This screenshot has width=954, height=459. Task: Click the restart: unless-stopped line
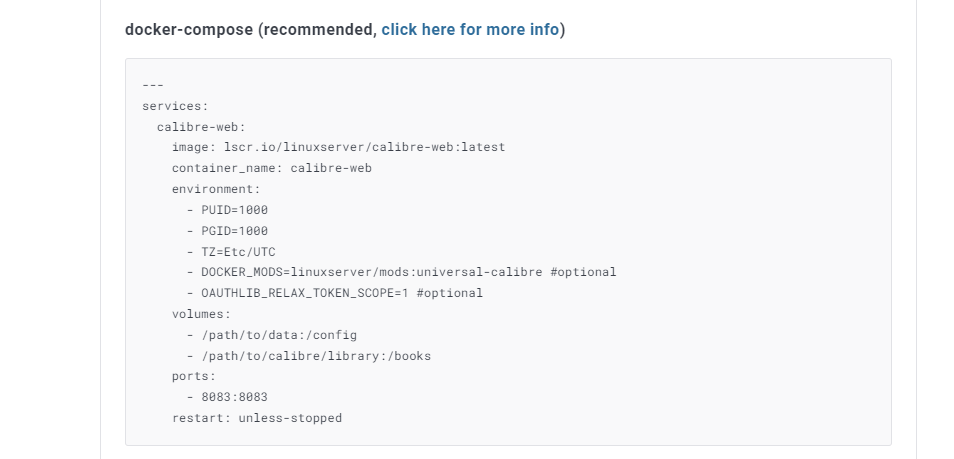coord(256,418)
